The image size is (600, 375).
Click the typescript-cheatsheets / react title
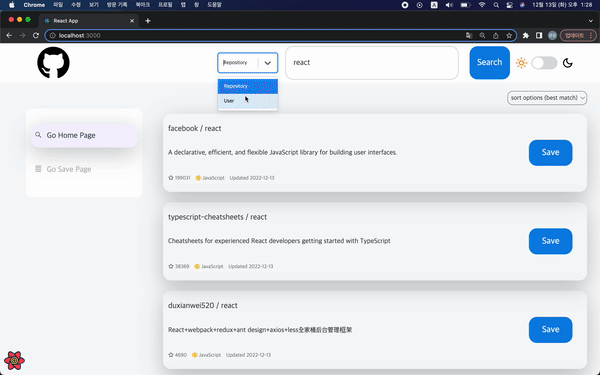point(217,217)
